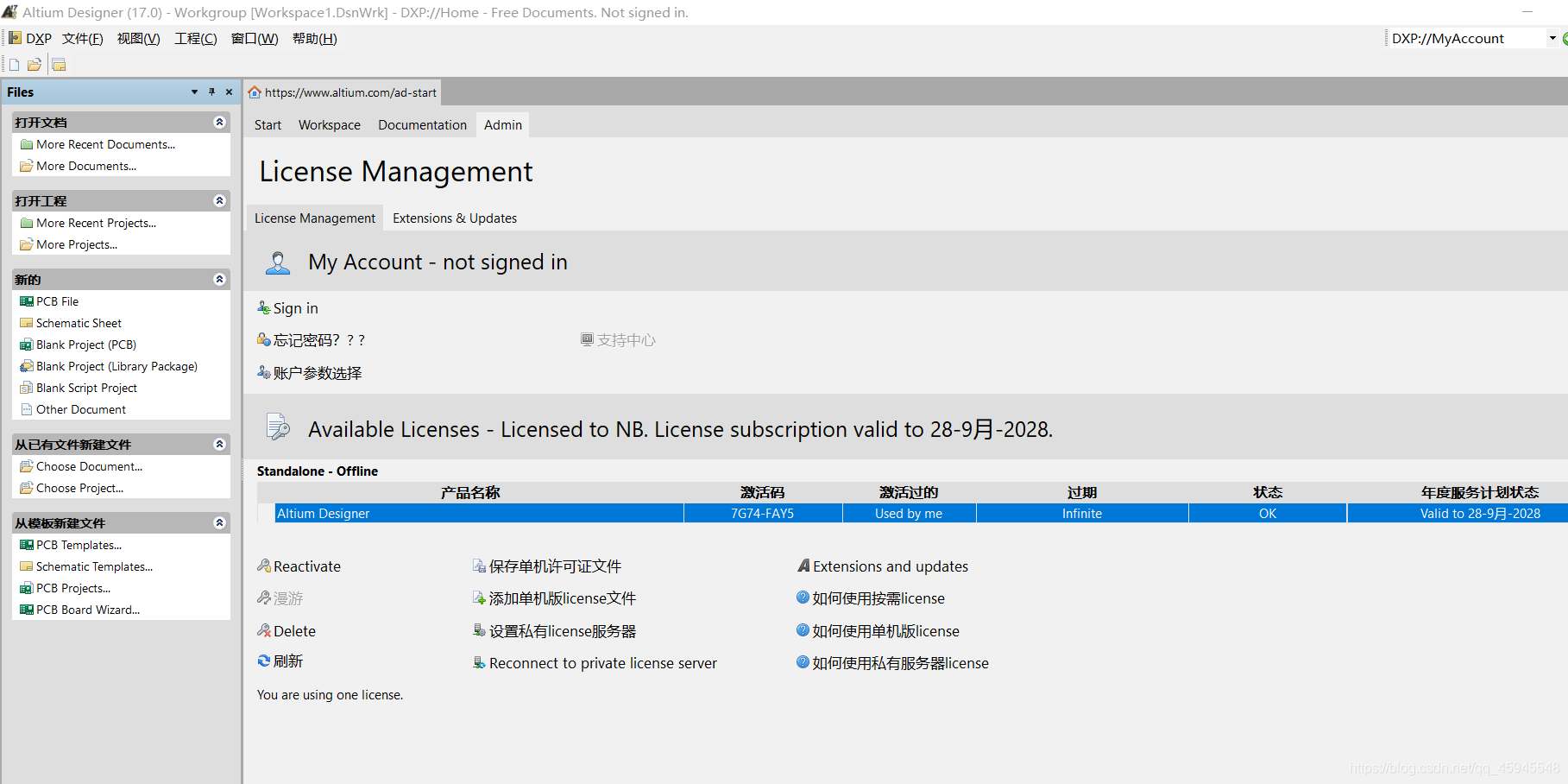The height and width of the screenshot is (784, 1568).
Task: Open the Extensions & Updates subtab
Action: pos(455,218)
